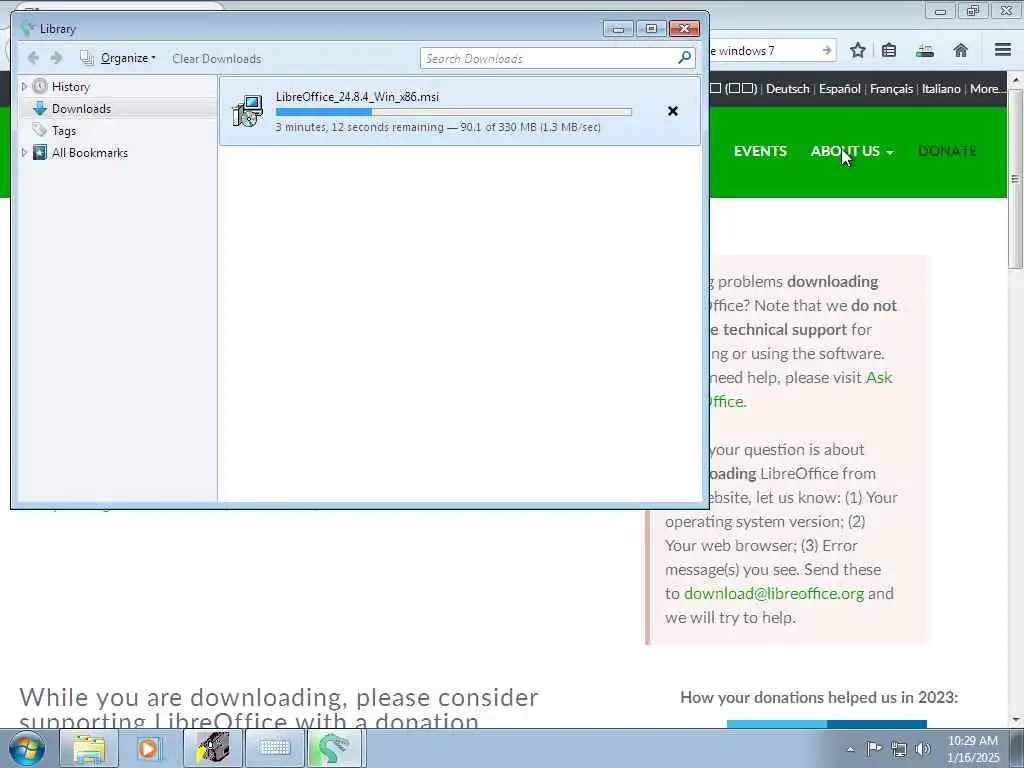Image resolution: width=1024 pixels, height=768 pixels.
Task: Click the go arrow in the search bar
Action: 827,50
